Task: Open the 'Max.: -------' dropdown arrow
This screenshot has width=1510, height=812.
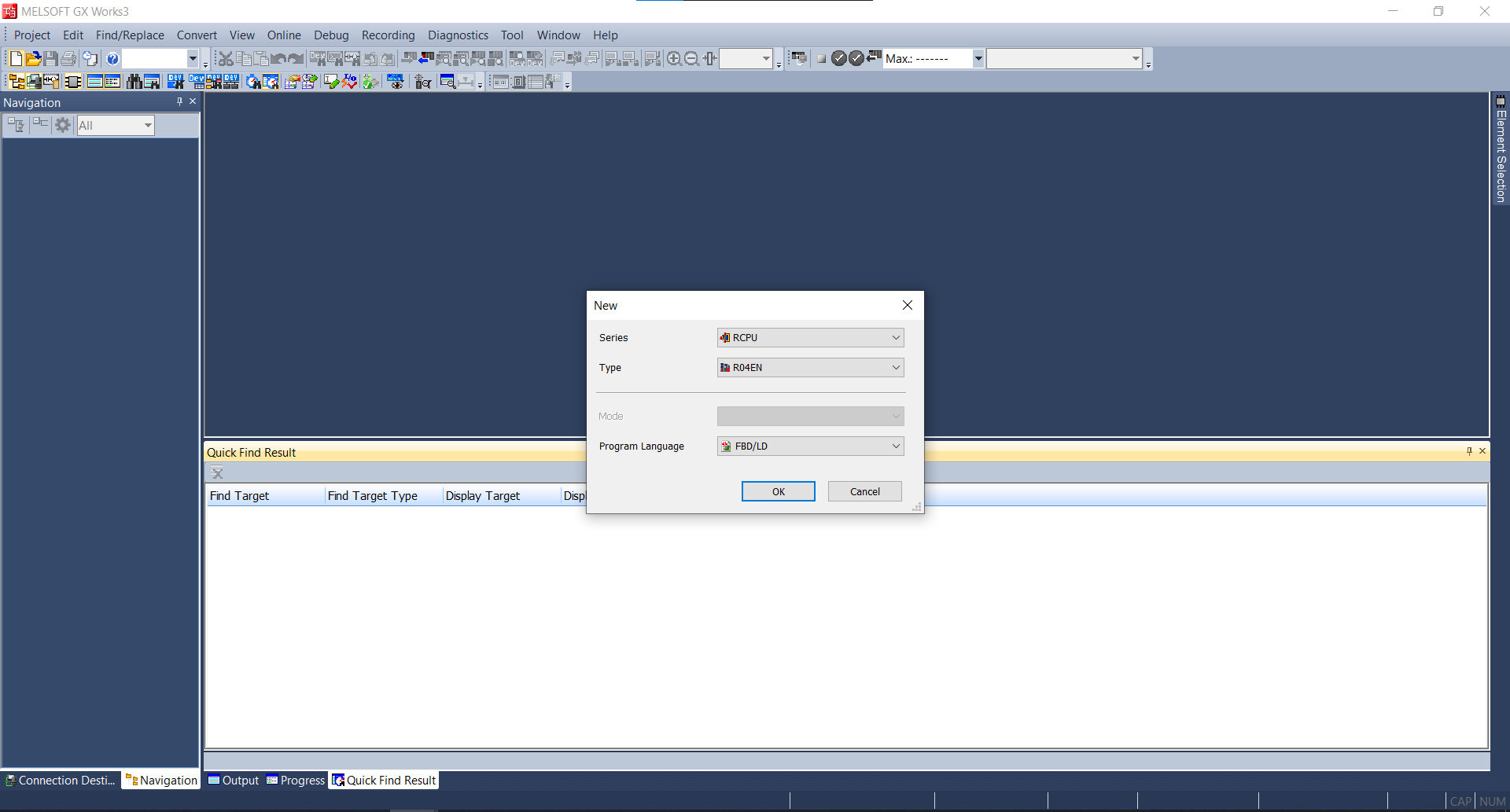Action: click(978, 58)
